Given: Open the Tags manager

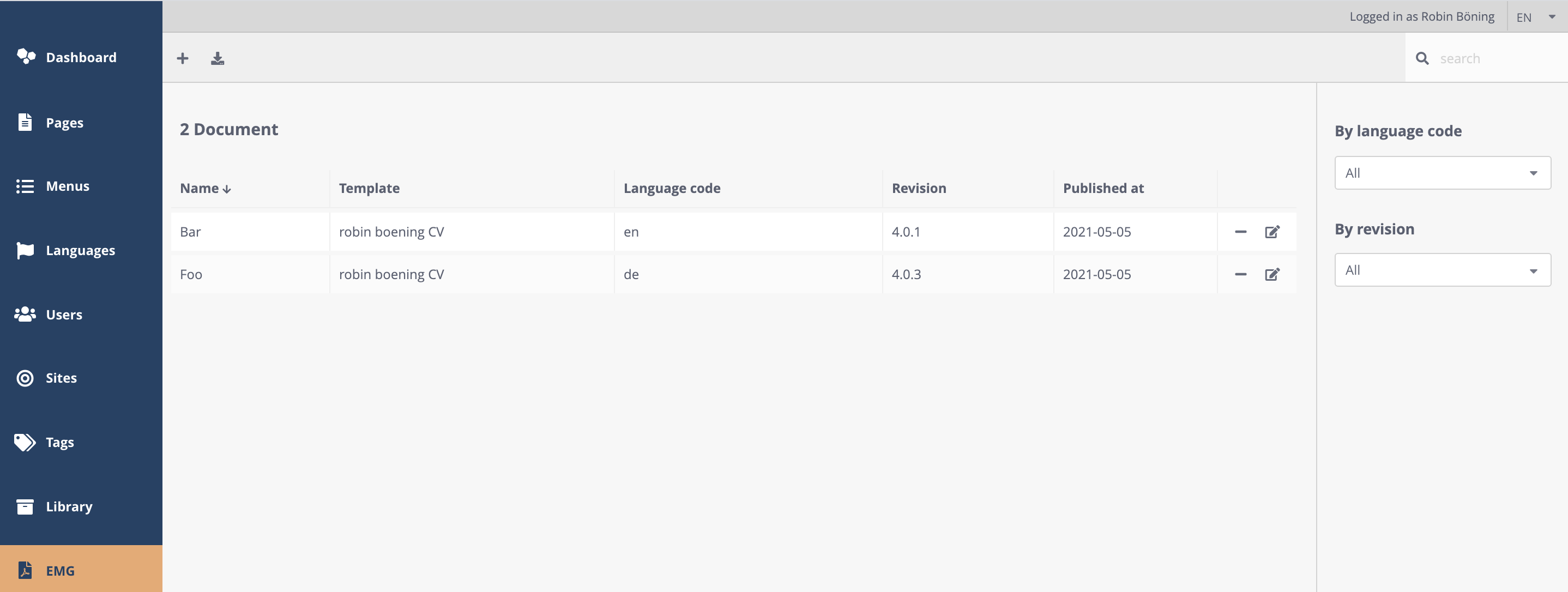Looking at the screenshot, I should click(59, 442).
